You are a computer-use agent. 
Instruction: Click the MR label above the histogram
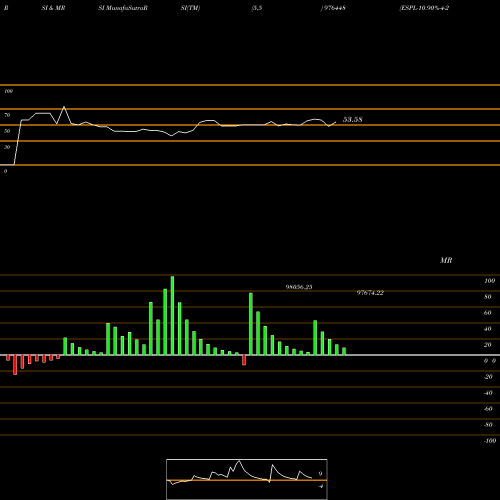pyautogui.click(x=446, y=260)
